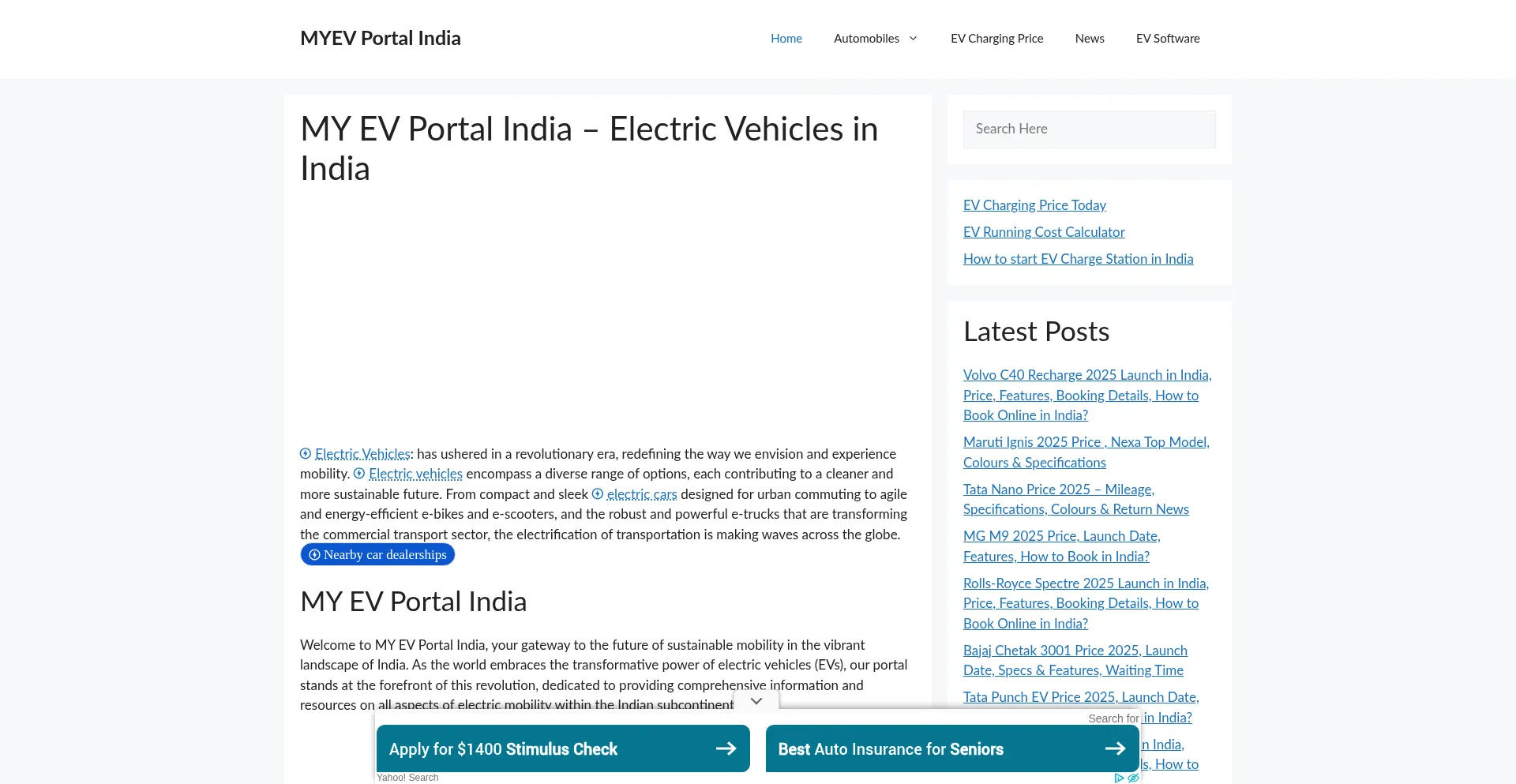Expand the Automobiles dropdown chevron
Viewport: 1516px width, 784px height.
pyautogui.click(x=914, y=38)
